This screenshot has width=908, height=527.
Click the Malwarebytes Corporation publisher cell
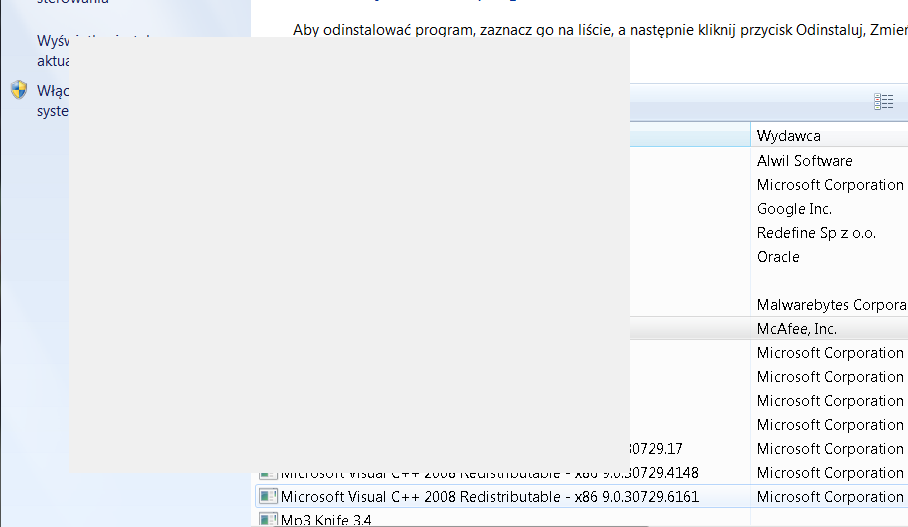pyautogui.click(x=832, y=305)
